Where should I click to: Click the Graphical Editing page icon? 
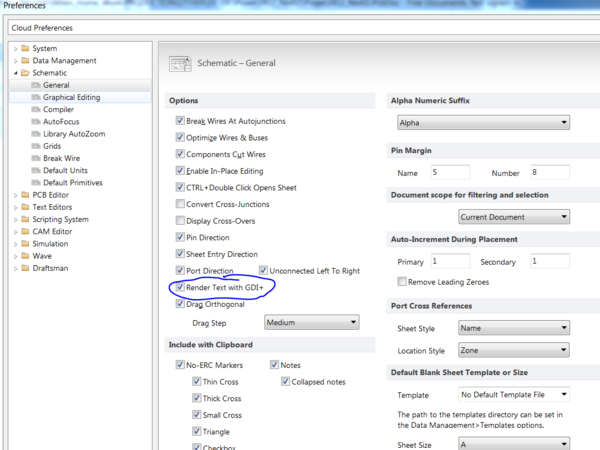(36, 97)
